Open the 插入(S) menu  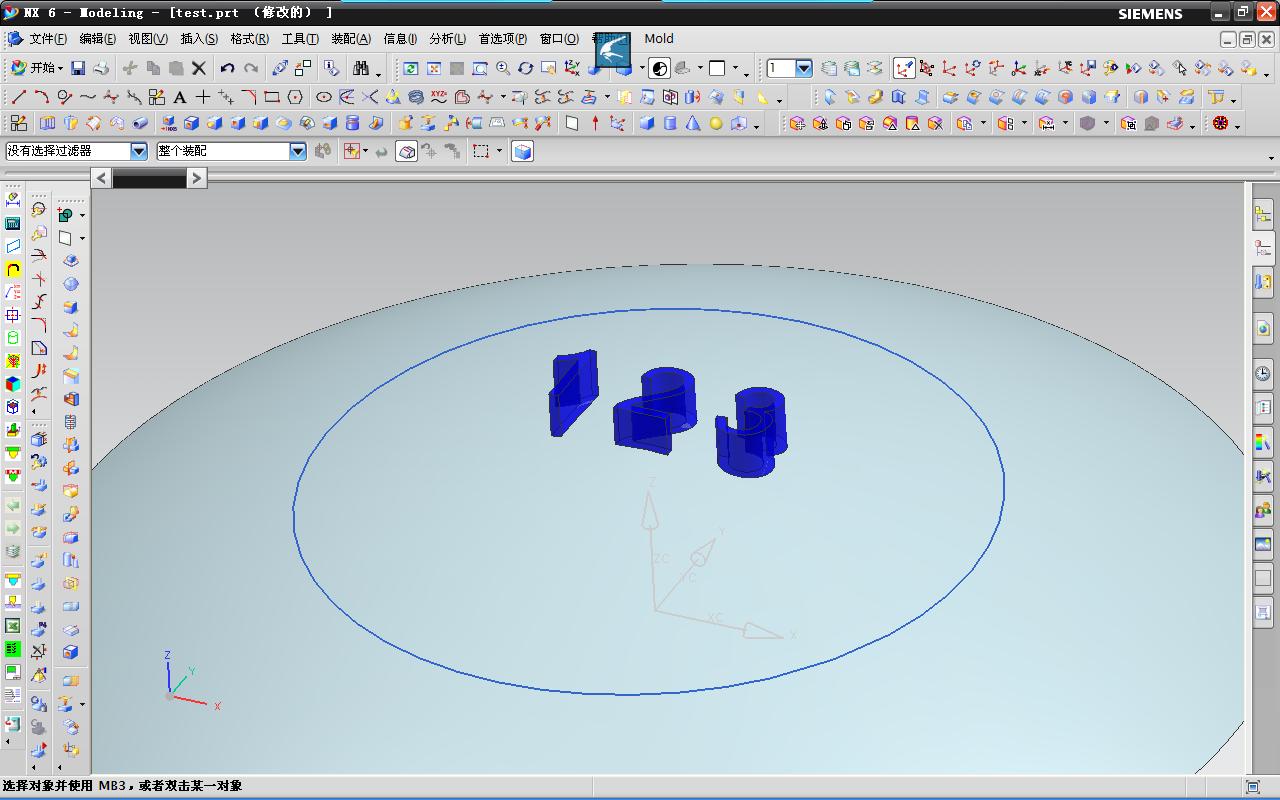[199, 39]
